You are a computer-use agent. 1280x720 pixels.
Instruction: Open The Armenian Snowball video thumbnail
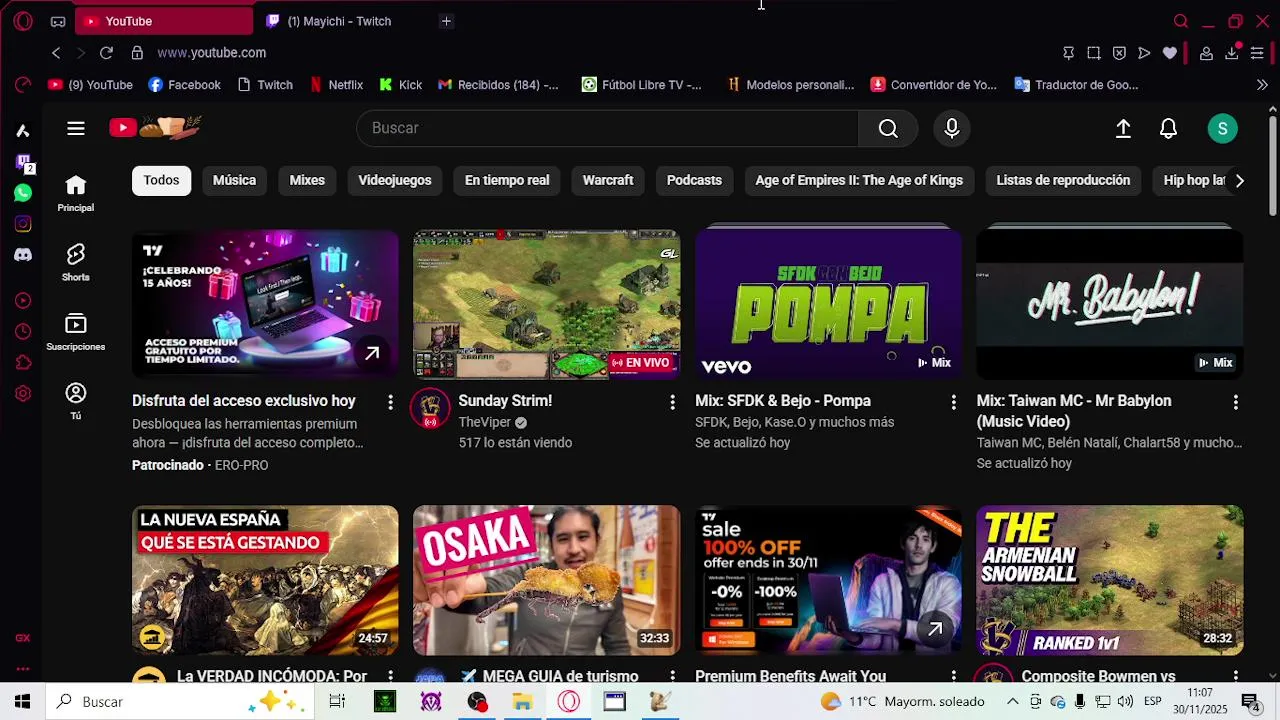tap(1110, 580)
